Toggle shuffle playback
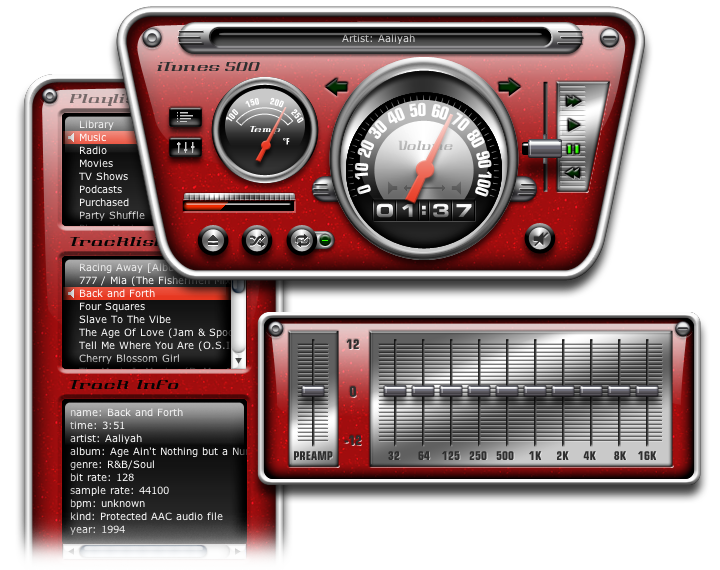 coord(257,240)
